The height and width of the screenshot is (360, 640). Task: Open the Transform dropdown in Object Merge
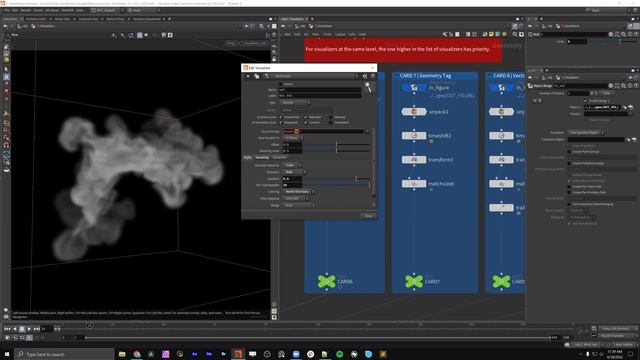click(x=586, y=133)
